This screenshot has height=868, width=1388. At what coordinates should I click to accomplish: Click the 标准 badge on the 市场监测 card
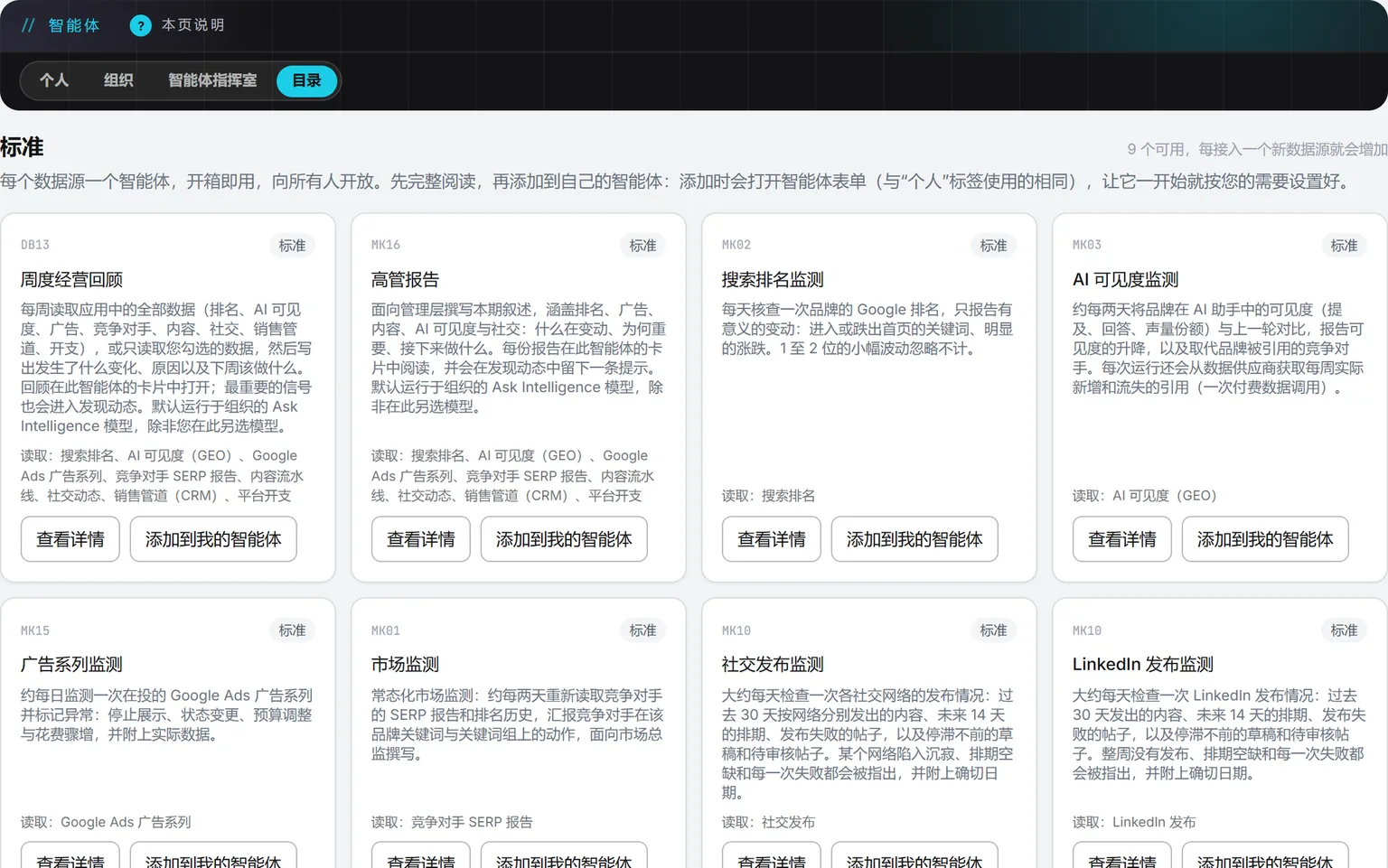point(642,630)
